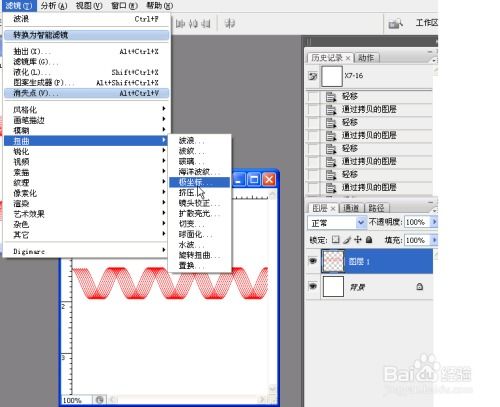
Task: Lock image pixels brush icon in Layers panel
Action: (x=347, y=240)
